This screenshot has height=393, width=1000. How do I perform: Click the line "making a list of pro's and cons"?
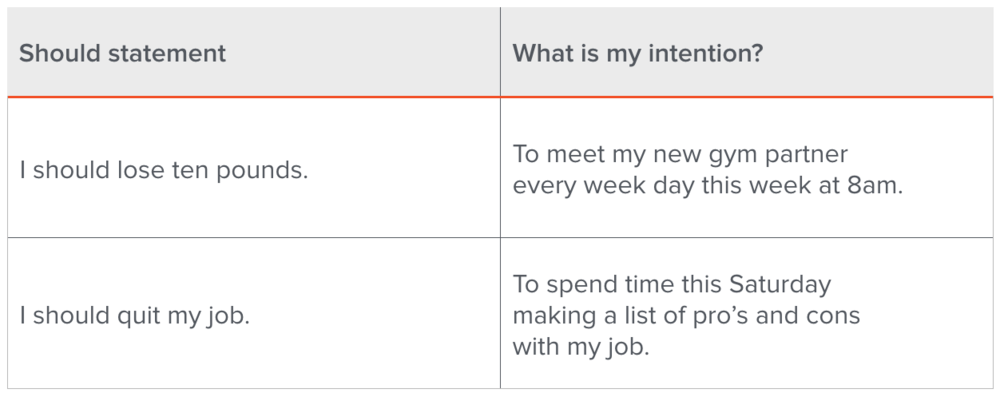(686, 316)
